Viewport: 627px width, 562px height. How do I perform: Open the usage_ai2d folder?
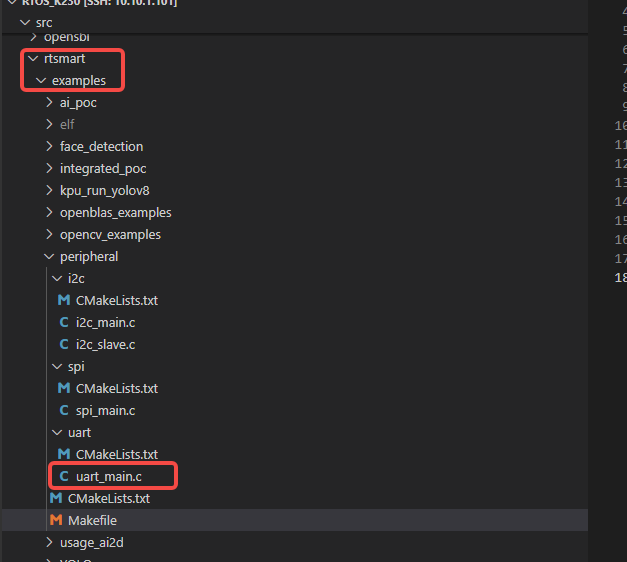91,542
